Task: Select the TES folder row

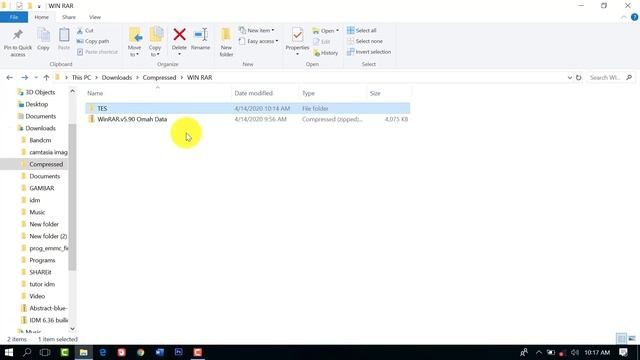Action: point(247,109)
